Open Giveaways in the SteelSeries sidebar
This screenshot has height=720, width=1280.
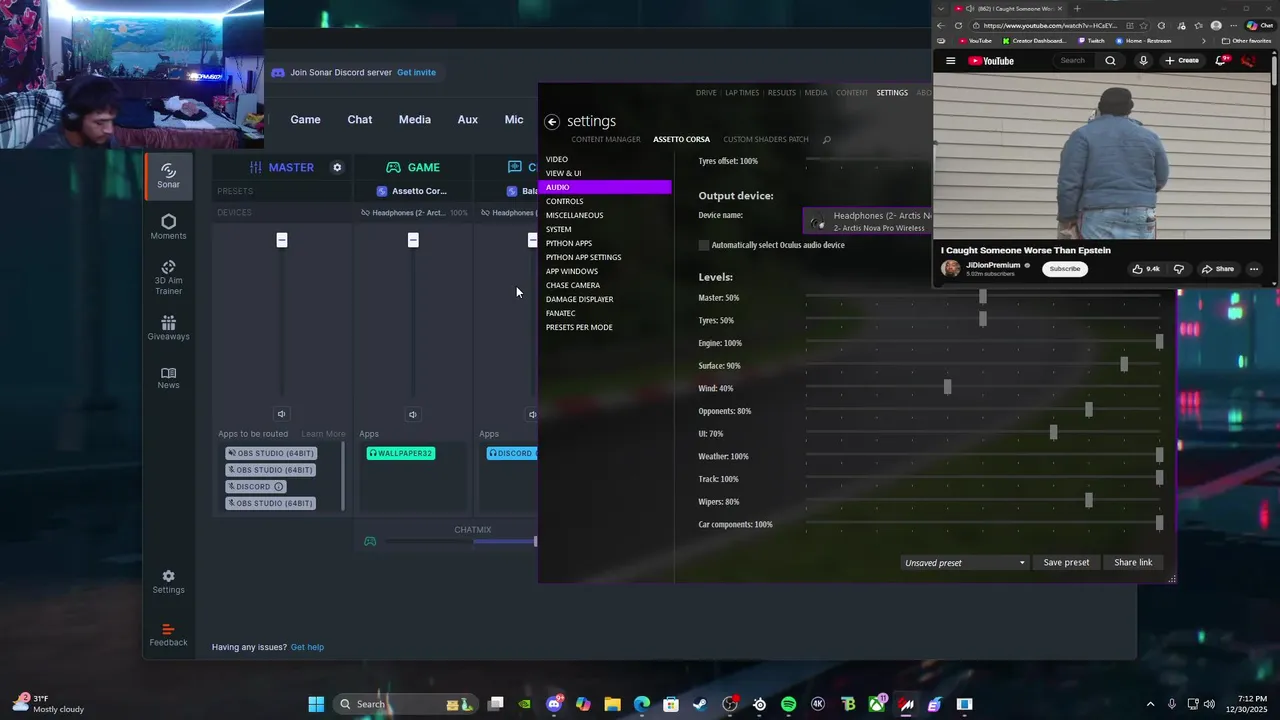[x=168, y=327]
